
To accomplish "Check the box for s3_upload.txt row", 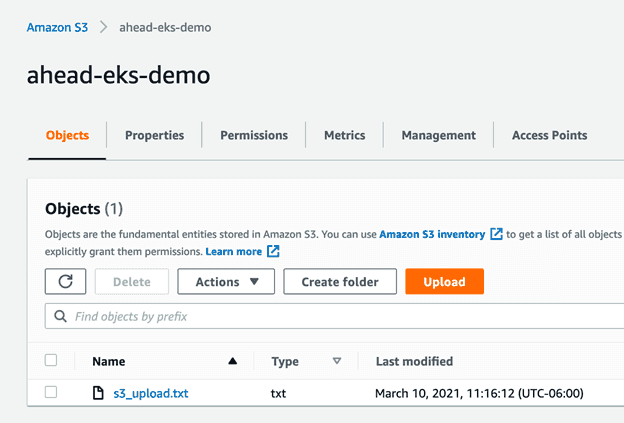I will pos(51,392).
